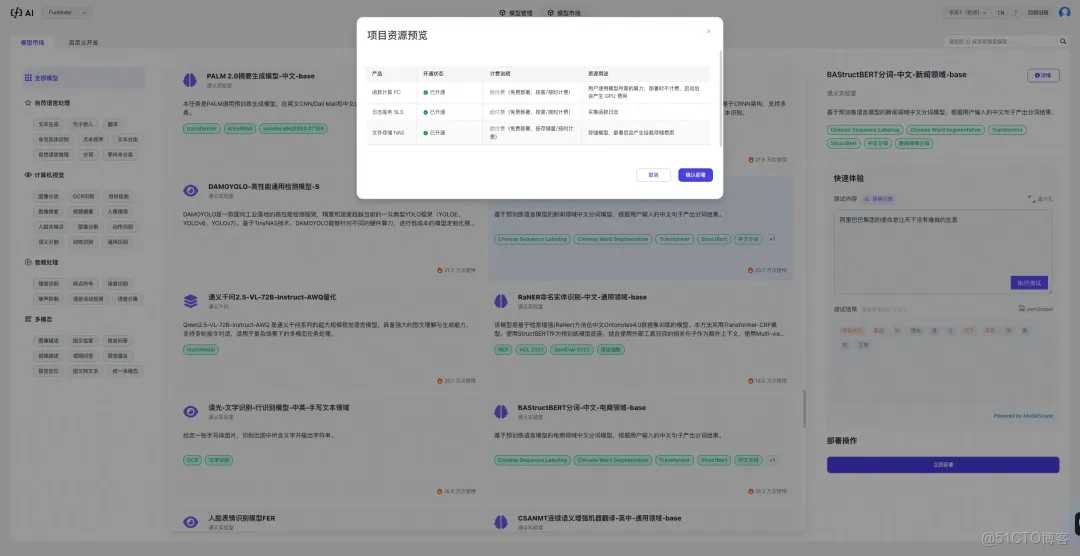Open the 通义千问2.5-VL-72B-Instruct-AWQ量化 title
1080x556 pixels.
click(272, 297)
